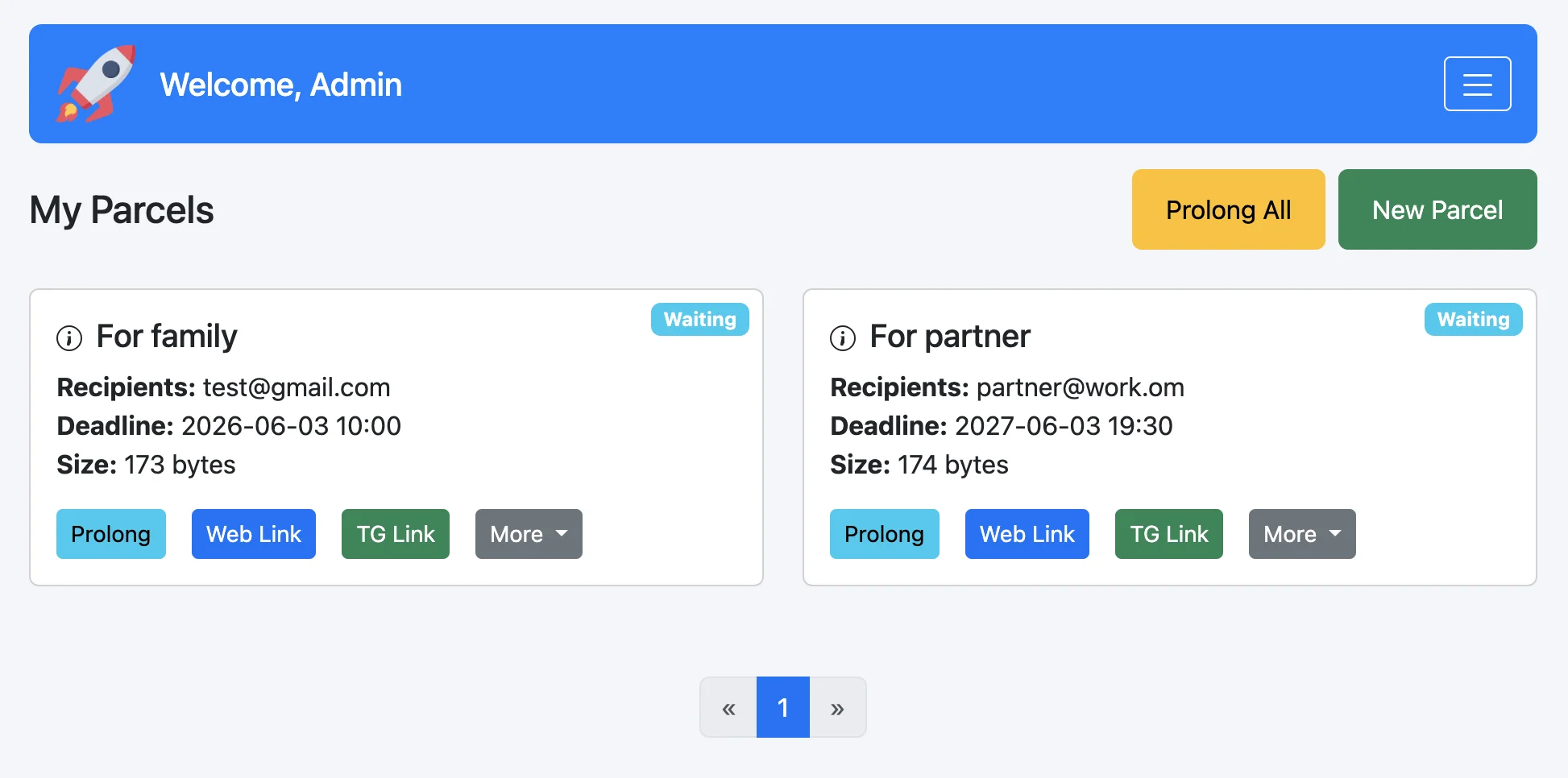Open Web Link for For partner parcel
This screenshot has width=1568, height=778.
tap(1027, 534)
